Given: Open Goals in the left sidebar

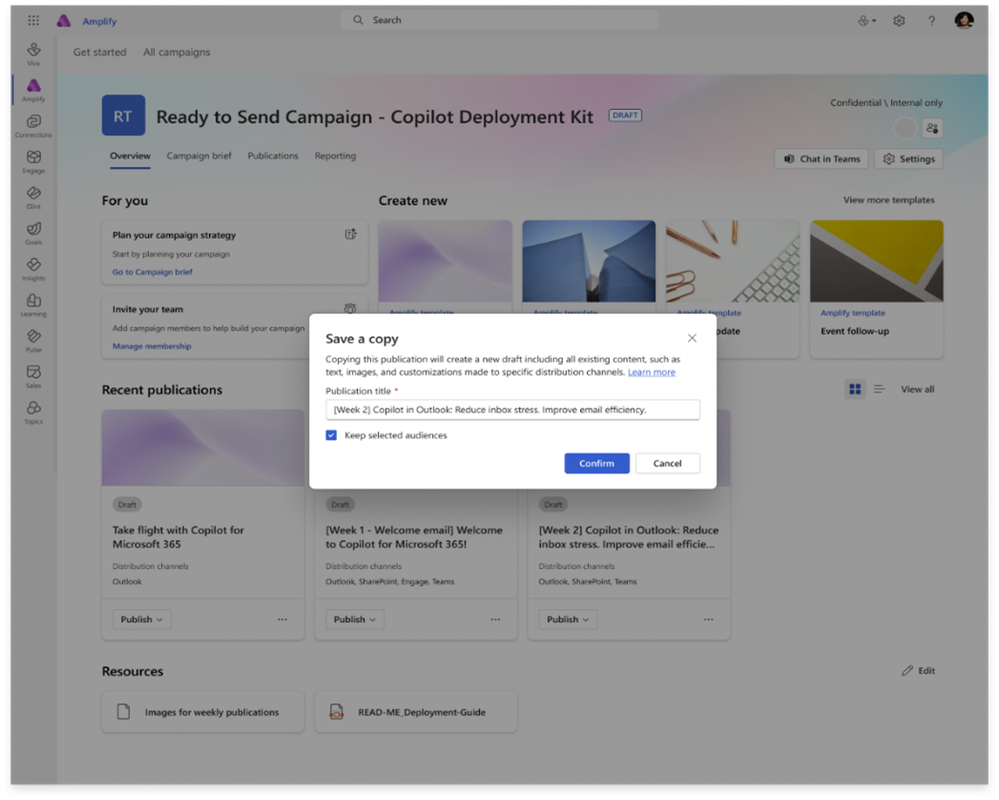Looking at the screenshot, I should [34, 232].
